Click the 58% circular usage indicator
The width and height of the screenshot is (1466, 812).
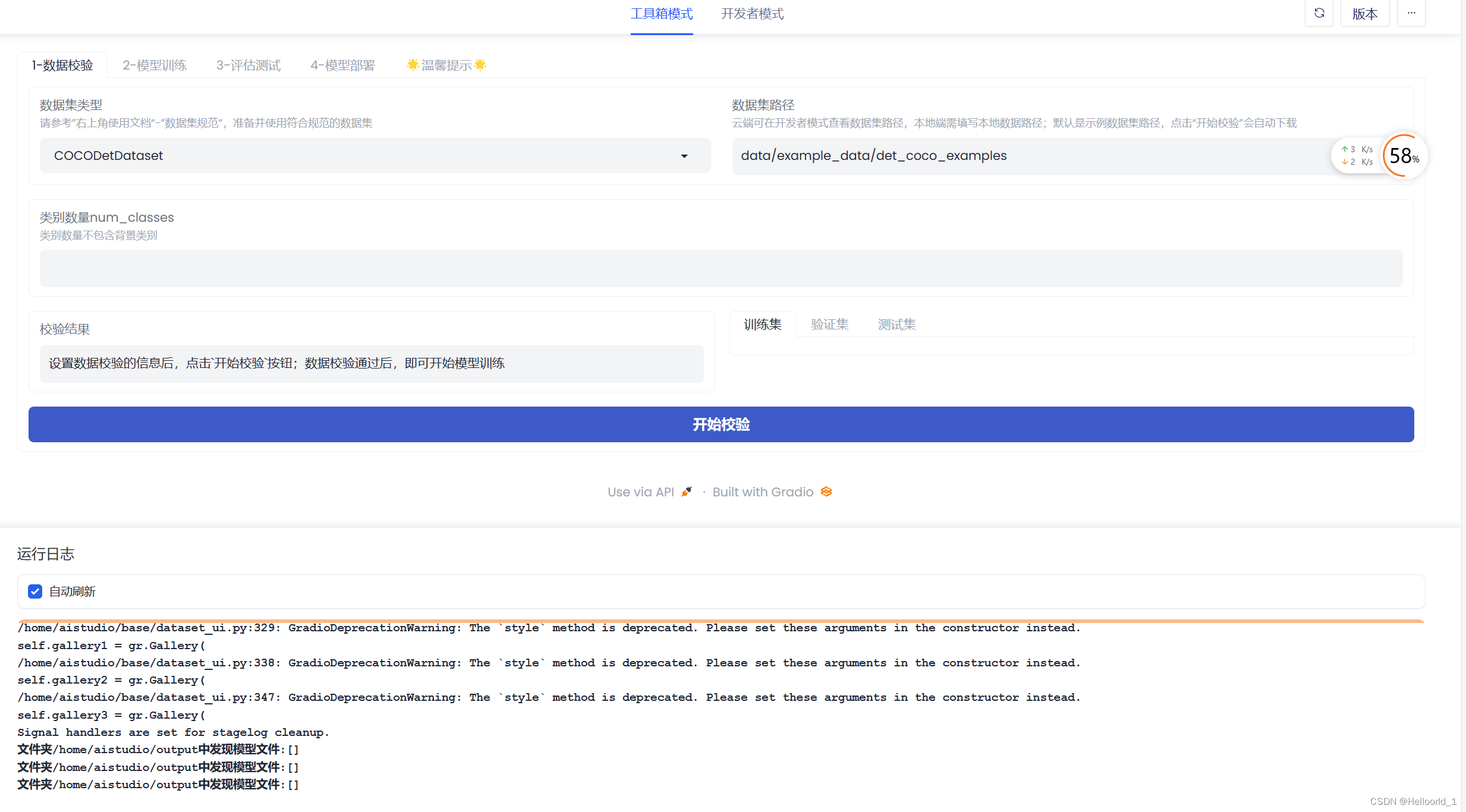1404,156
